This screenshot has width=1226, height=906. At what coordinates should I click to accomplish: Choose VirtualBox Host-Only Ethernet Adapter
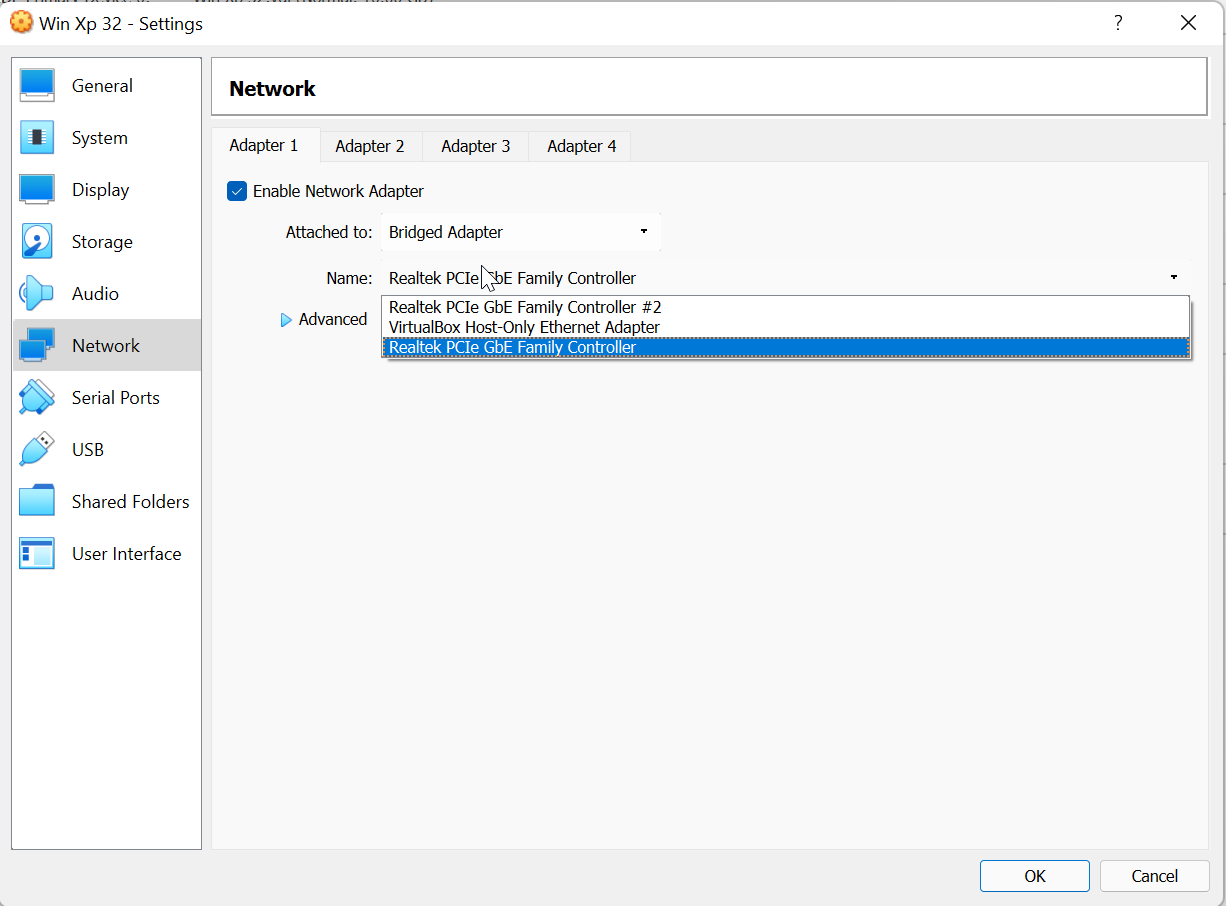tap(786, 327)
